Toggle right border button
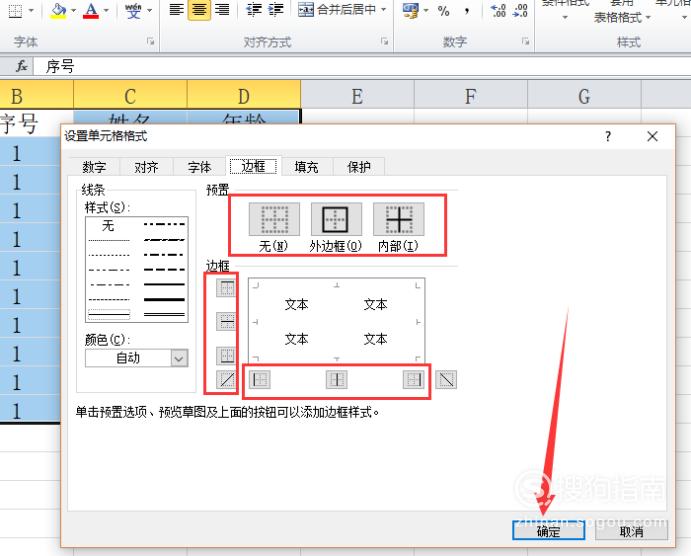Screen dimensions: 691x556 pos(413,379)
